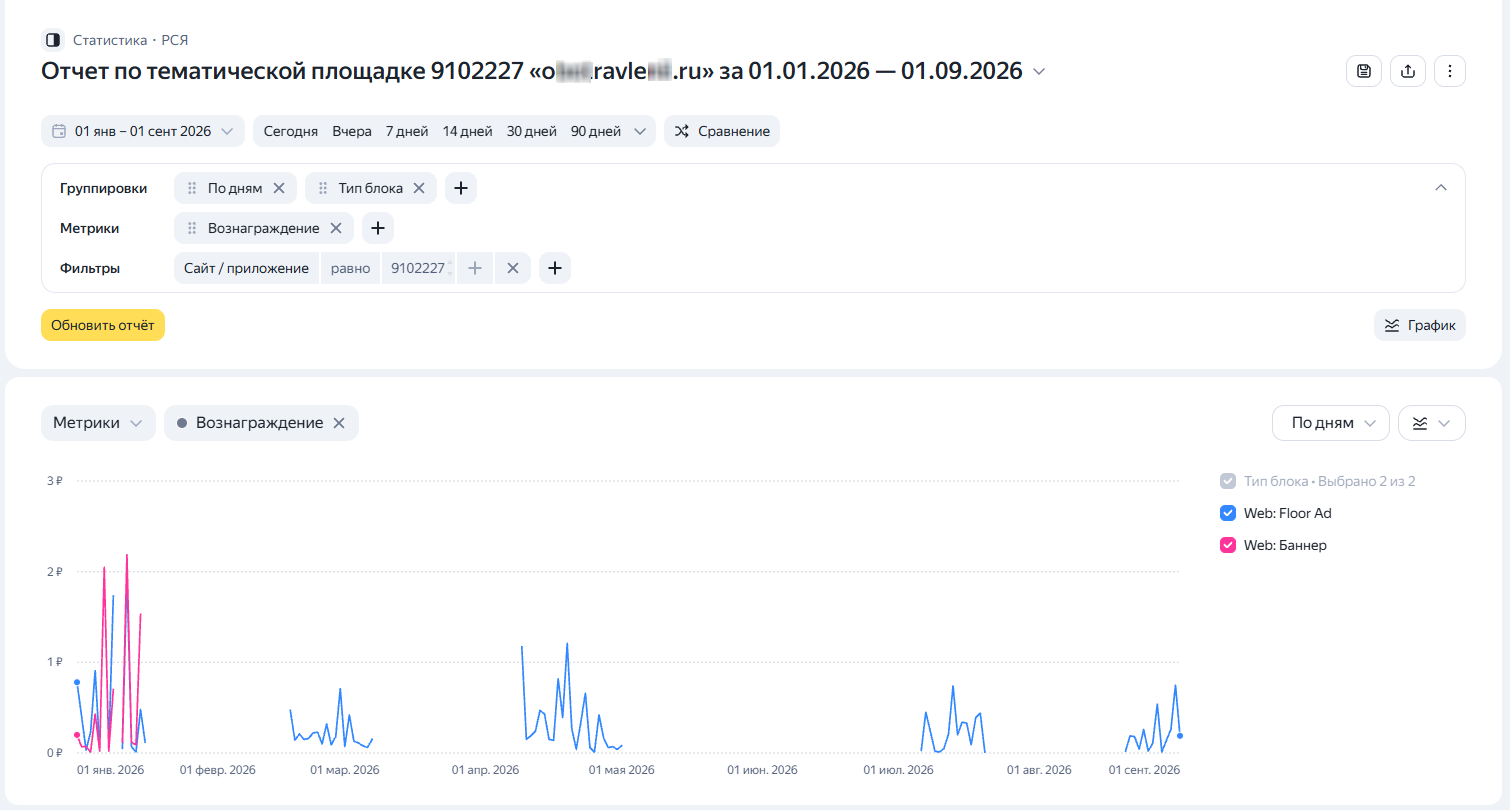Remove the 'Тип блока' grouping chip

click(419, 188)
